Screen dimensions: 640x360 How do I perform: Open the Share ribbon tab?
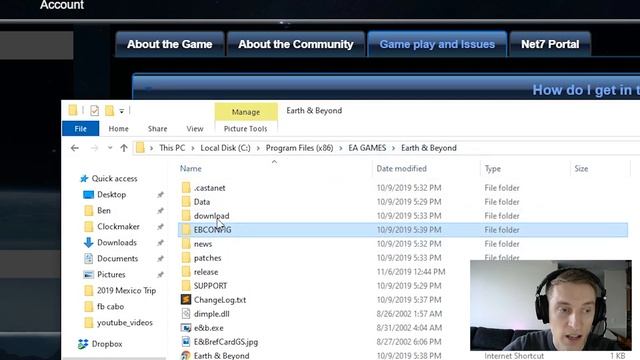158,129
